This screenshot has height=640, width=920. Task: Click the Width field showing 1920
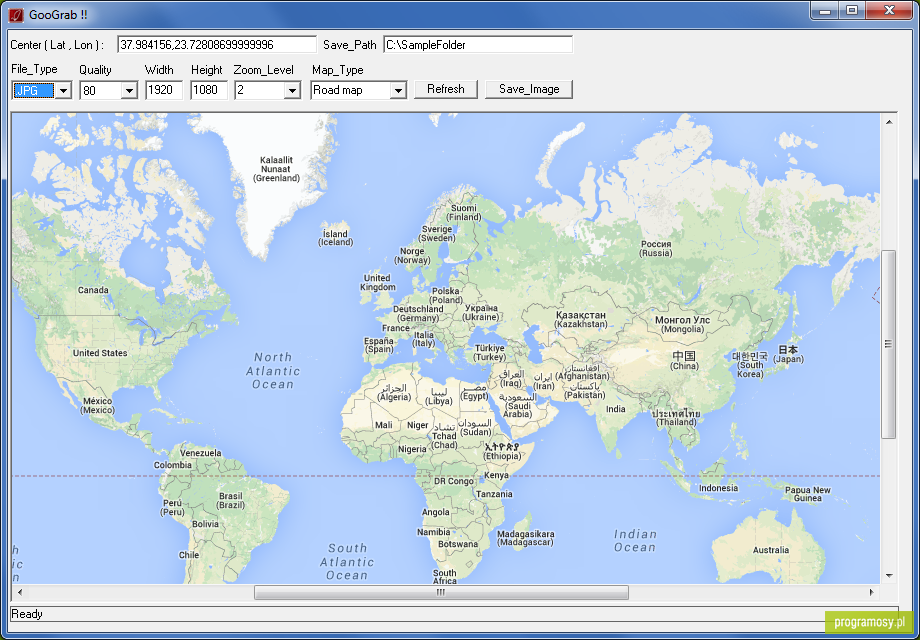(x=164, y=90)
